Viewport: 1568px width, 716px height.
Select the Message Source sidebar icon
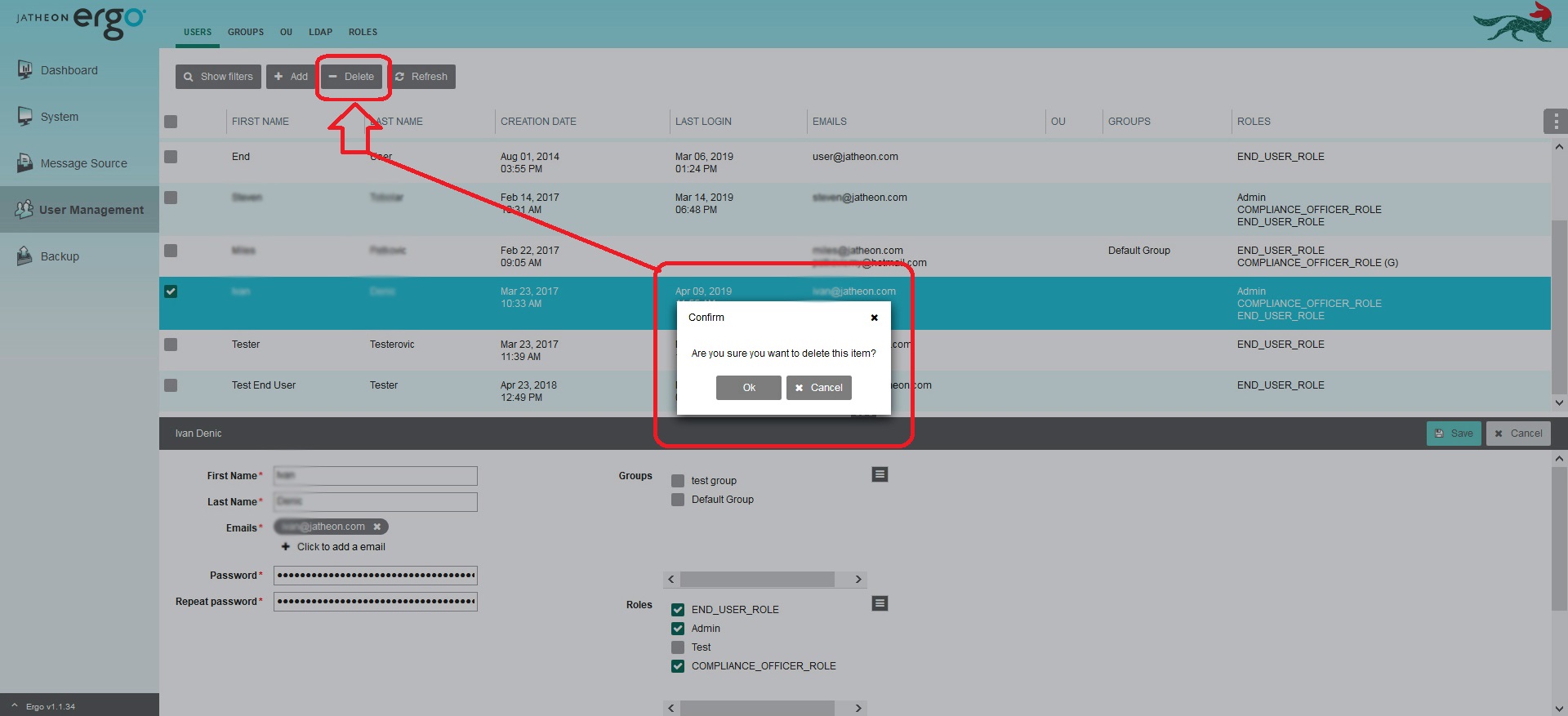tap(25, 163)
